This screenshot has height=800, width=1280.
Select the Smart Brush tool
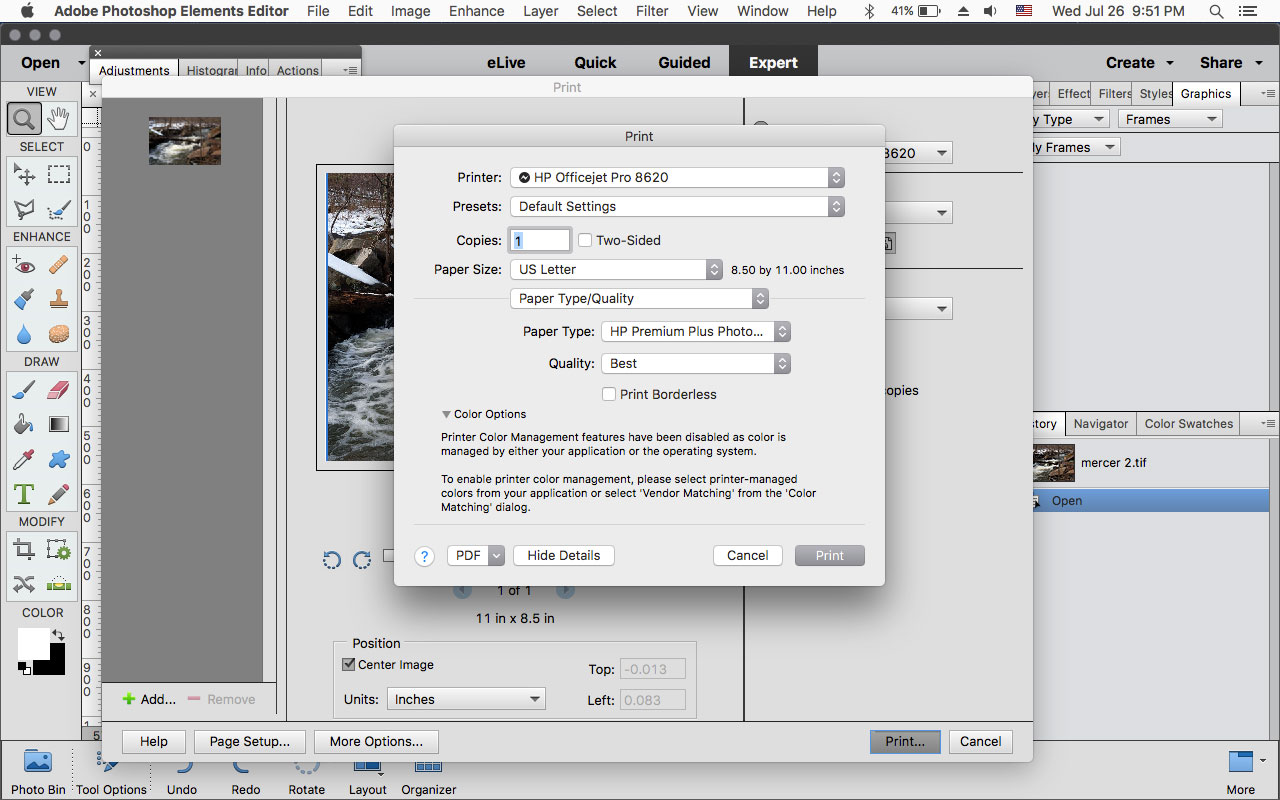(24, 299)
